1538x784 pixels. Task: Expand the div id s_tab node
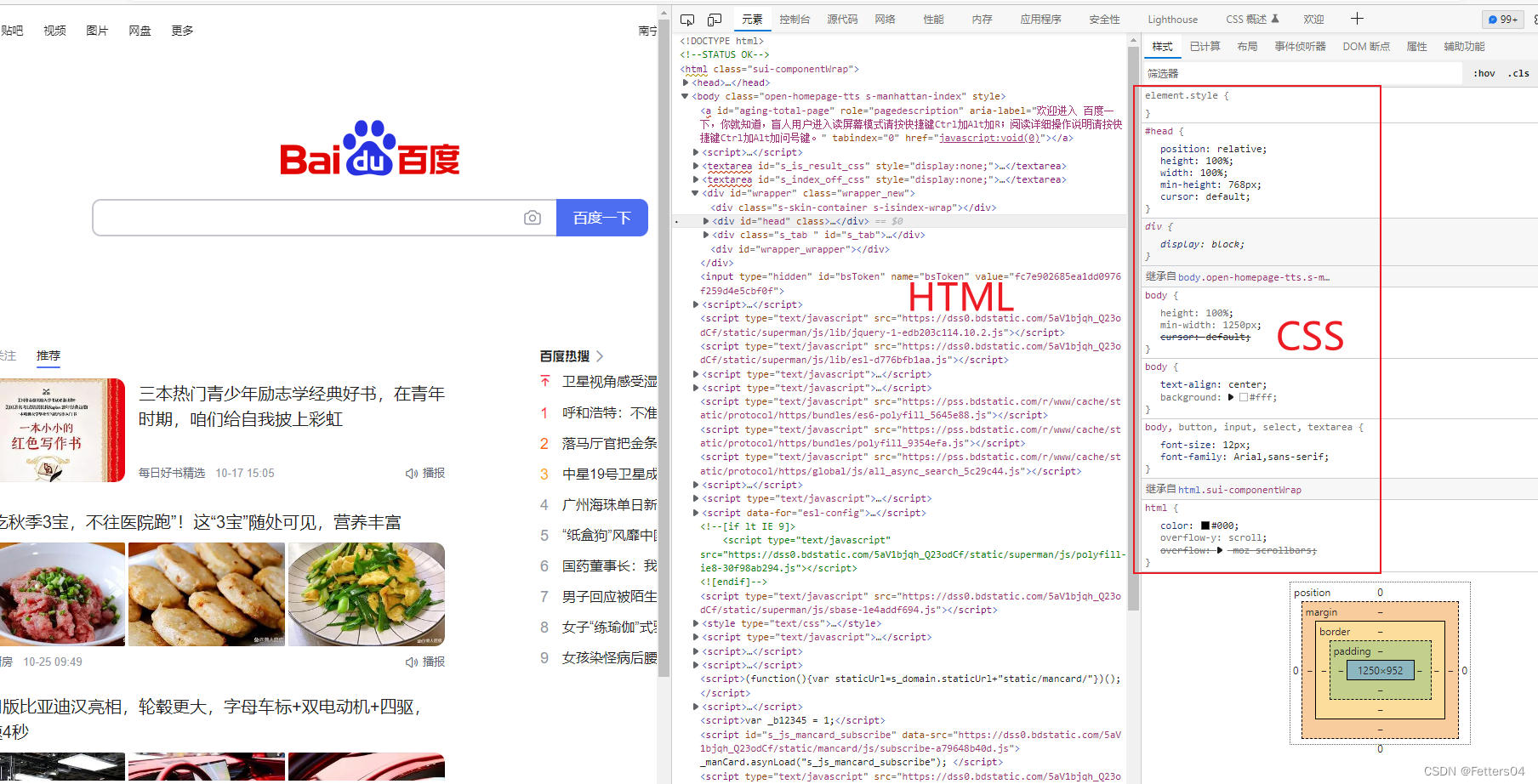pos(706,235)
